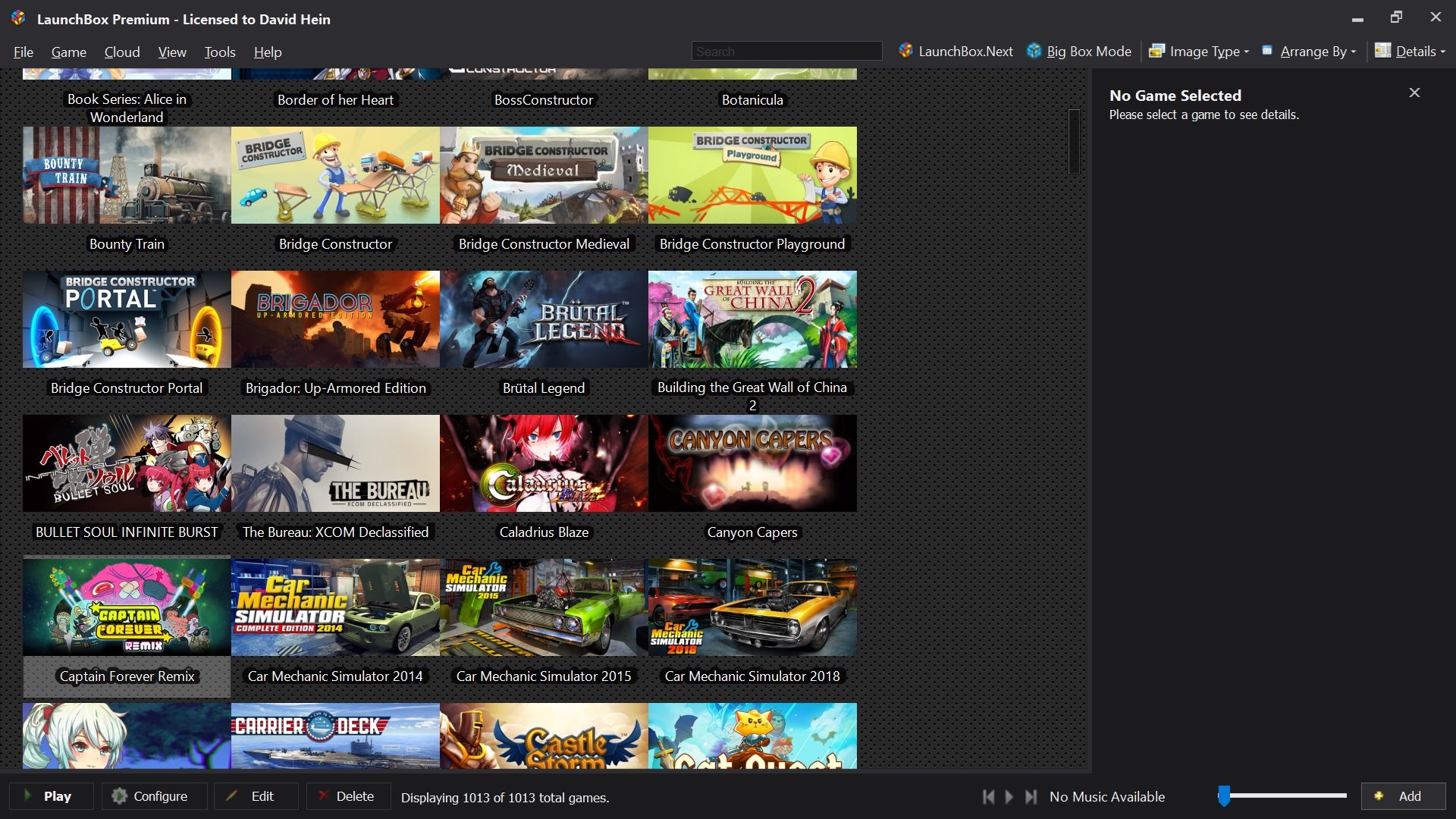Screen dimensions: 1456x819
Task: Select Bridge Constructor Playground cover
Action: click(x=752, y=175)
